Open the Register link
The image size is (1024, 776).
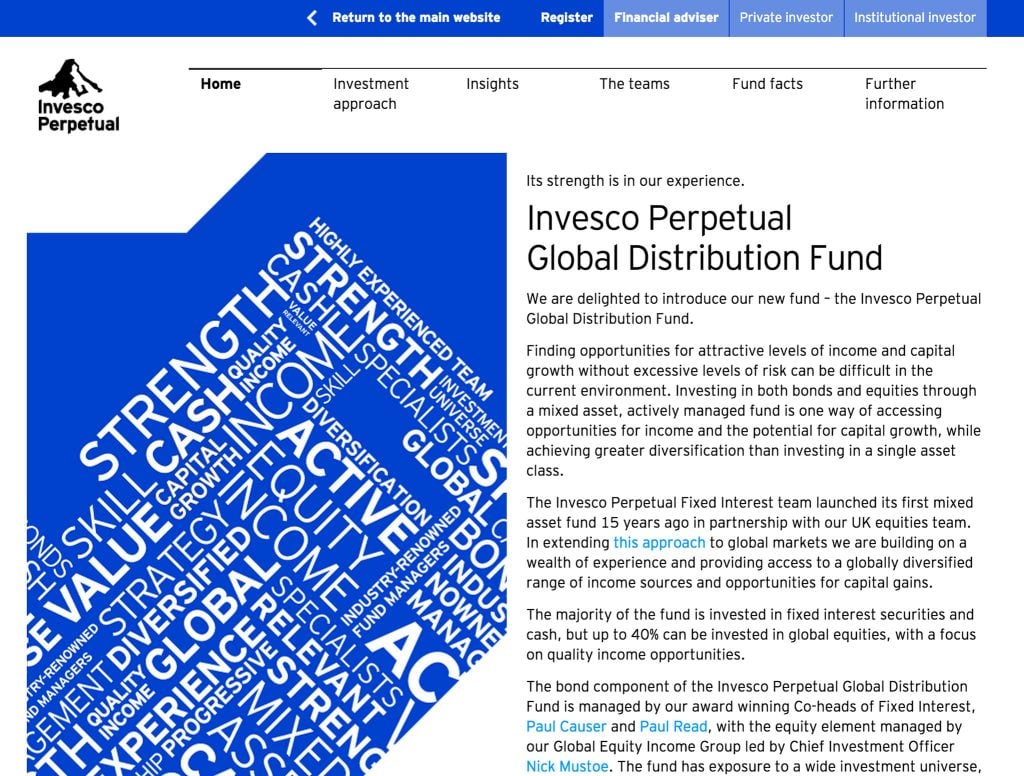click(566, 18)
